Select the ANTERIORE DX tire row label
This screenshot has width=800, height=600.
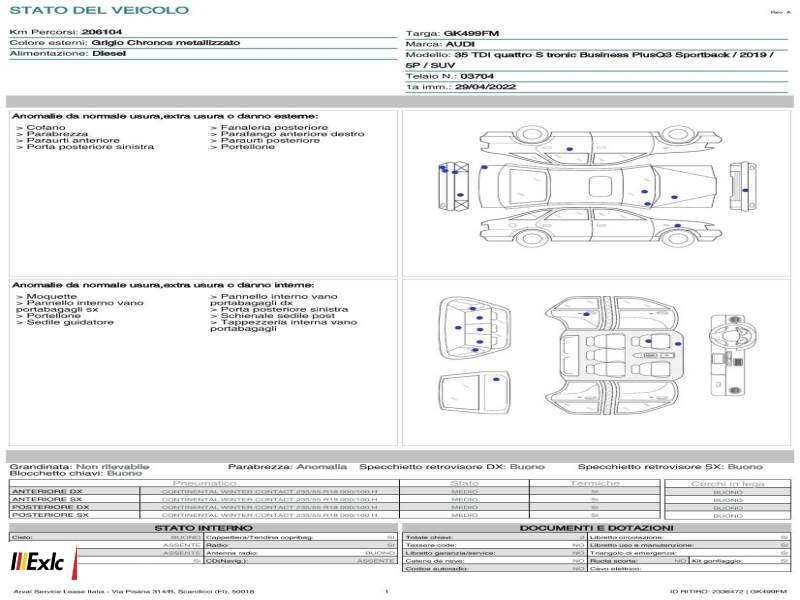click(47, 492)
